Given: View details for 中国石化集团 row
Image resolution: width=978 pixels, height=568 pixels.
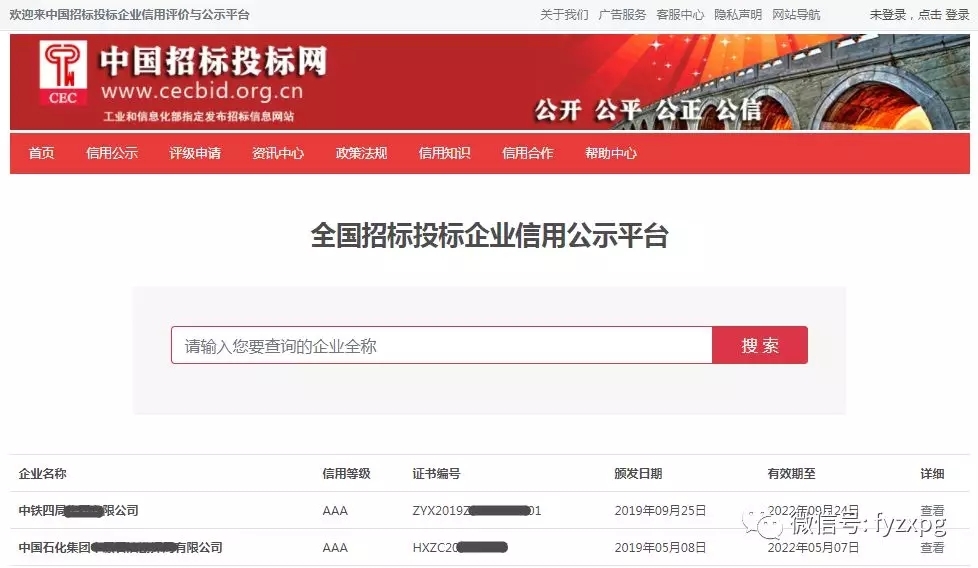Looking at the screenshot, I should 932,547.
